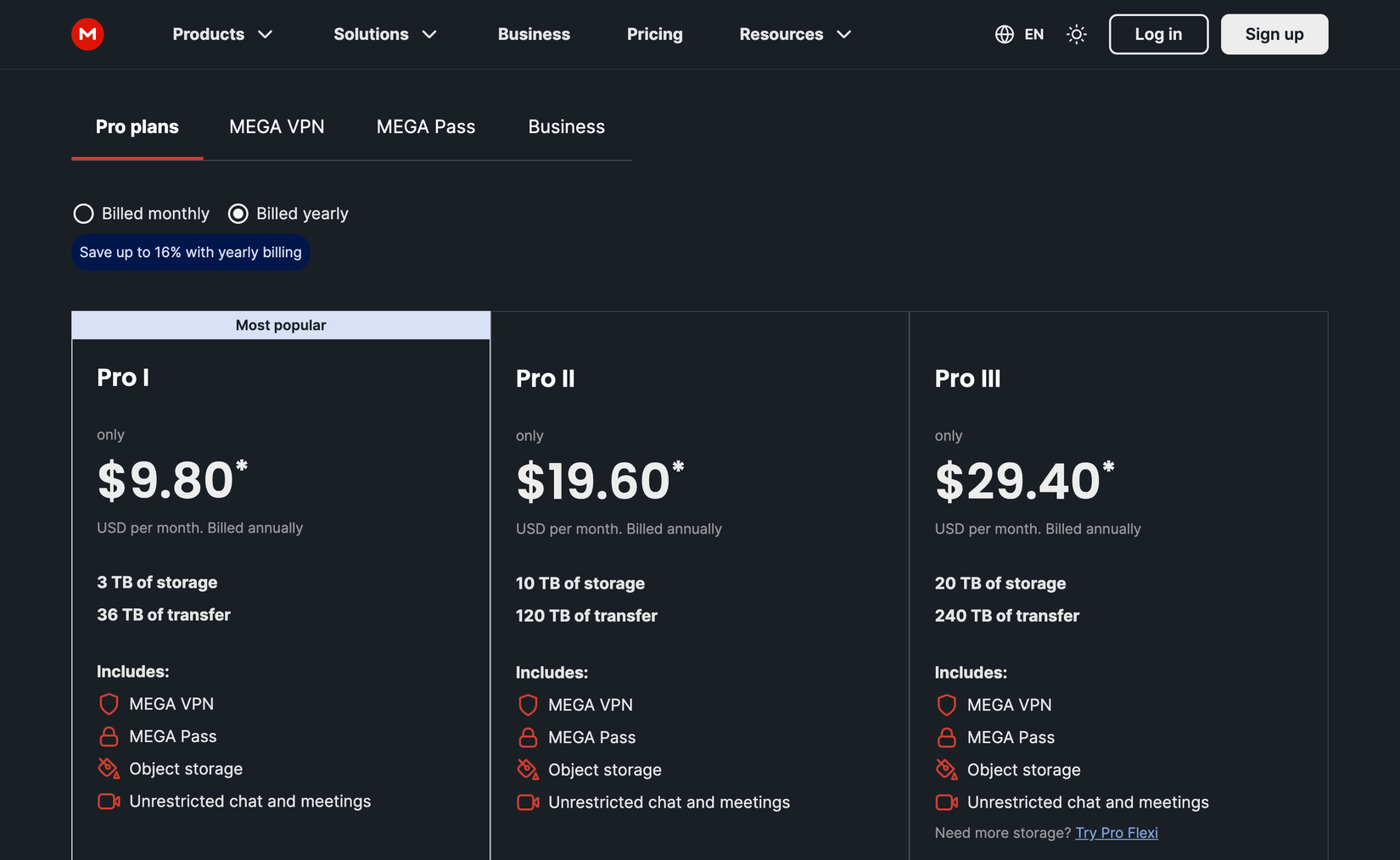Click chat and meetings camera icon in Pro II

coord(528,801)
